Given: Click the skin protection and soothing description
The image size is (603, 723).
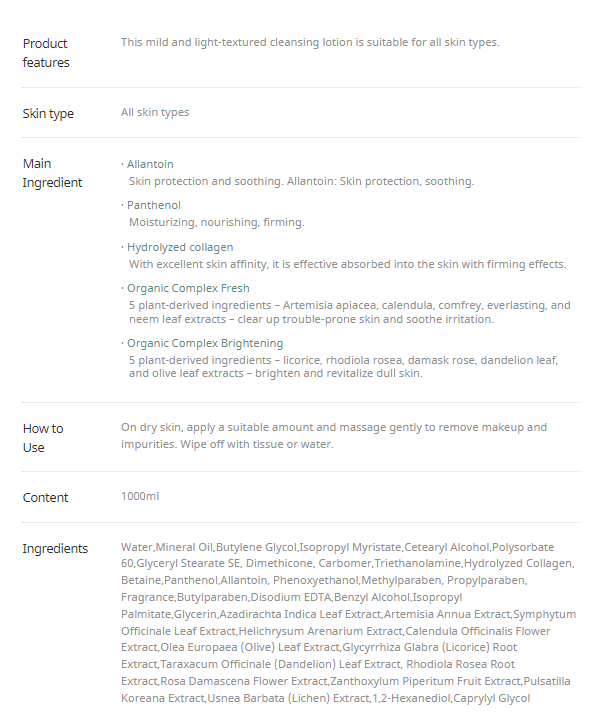Looking at the screenshot, I should pos(301,182).
